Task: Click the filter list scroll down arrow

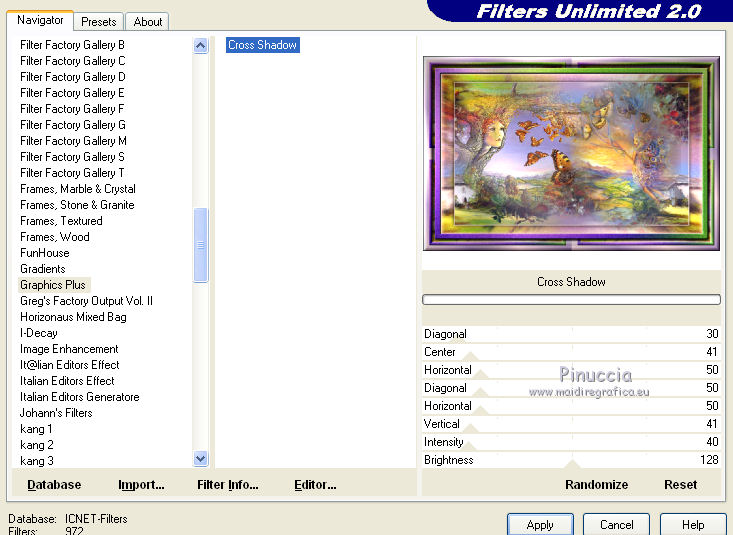Action: [201, 459]
